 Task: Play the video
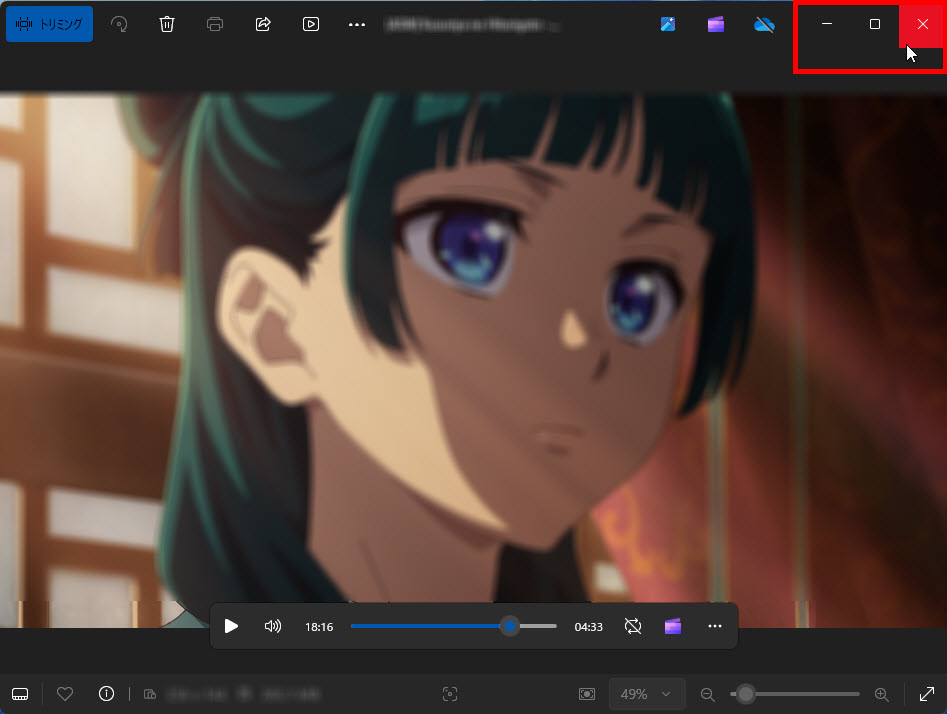point(231,626)
